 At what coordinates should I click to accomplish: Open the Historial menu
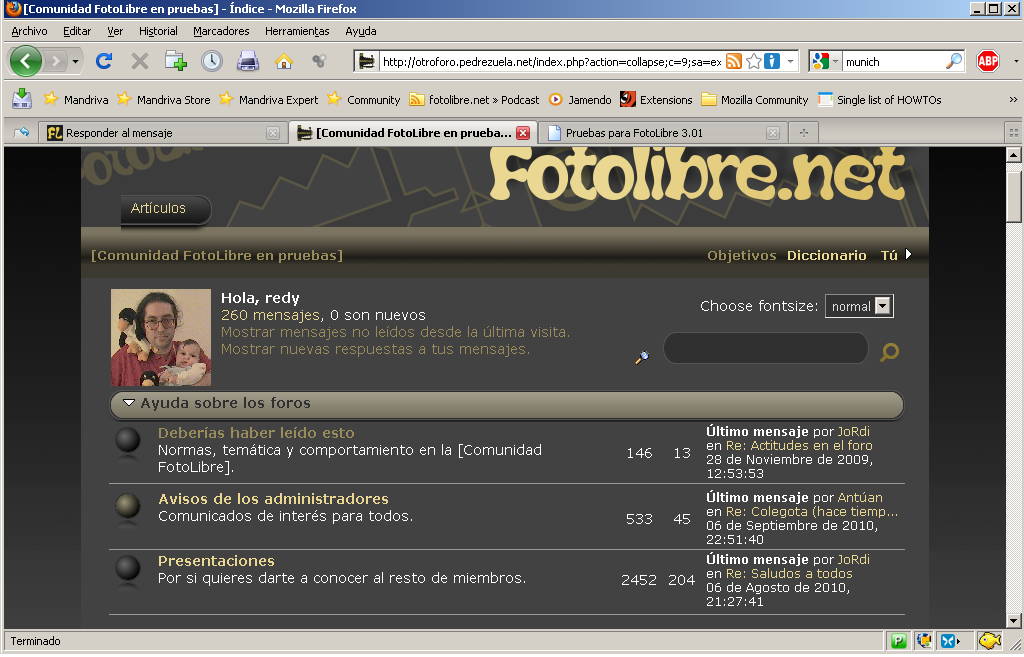(x=158, y=31)
